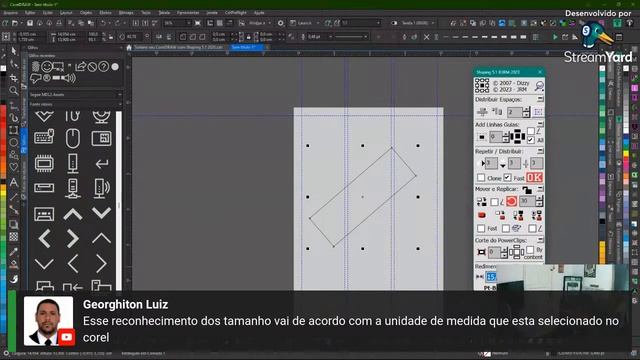
Task: Collapse the Distribuir Espaços section
Action: pos(540,99)
